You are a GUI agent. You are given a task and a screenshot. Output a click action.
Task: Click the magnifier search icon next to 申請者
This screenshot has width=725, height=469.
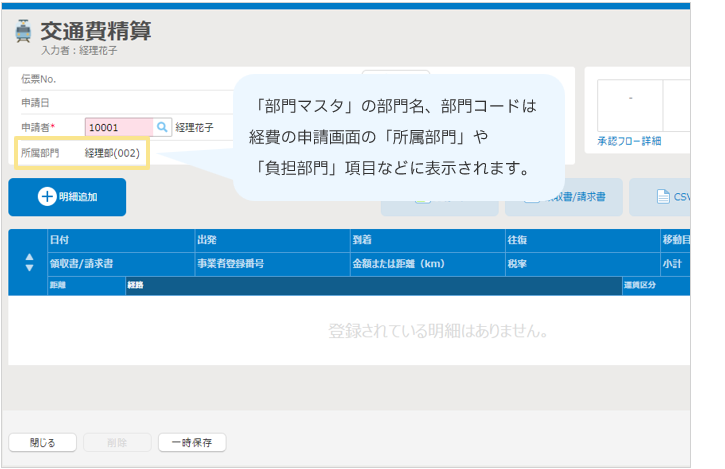[162, 127]
